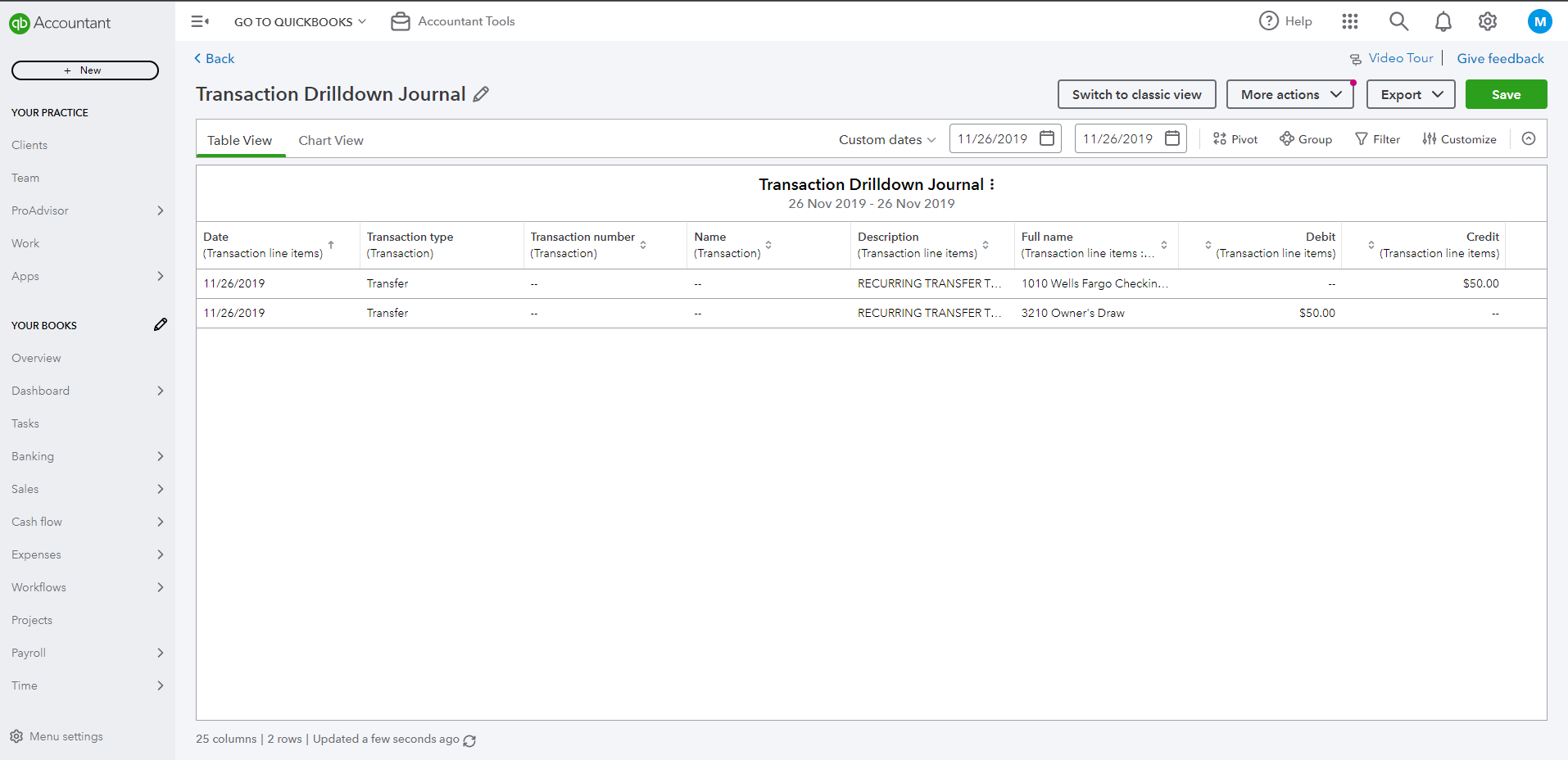
Task: Click the Video Tour icon
Action: pos(1356,59)
